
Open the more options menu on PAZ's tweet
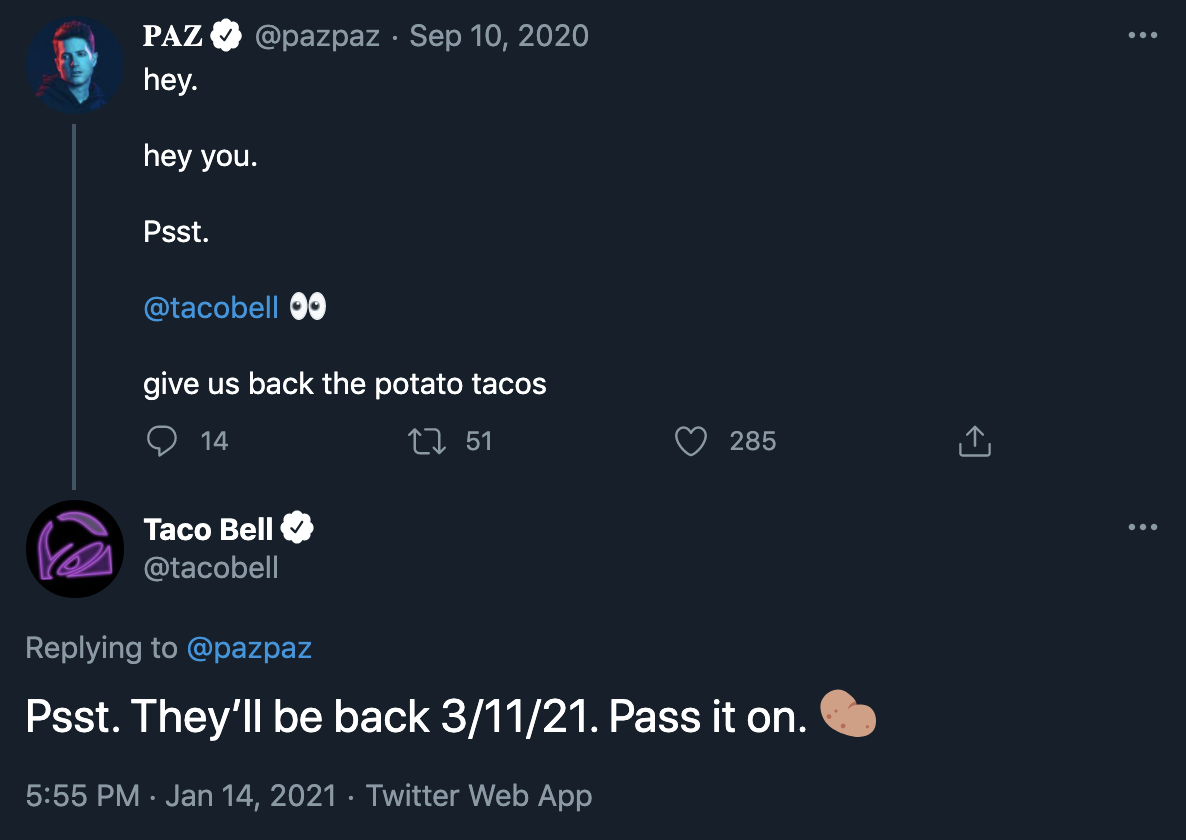[1142, 33]
